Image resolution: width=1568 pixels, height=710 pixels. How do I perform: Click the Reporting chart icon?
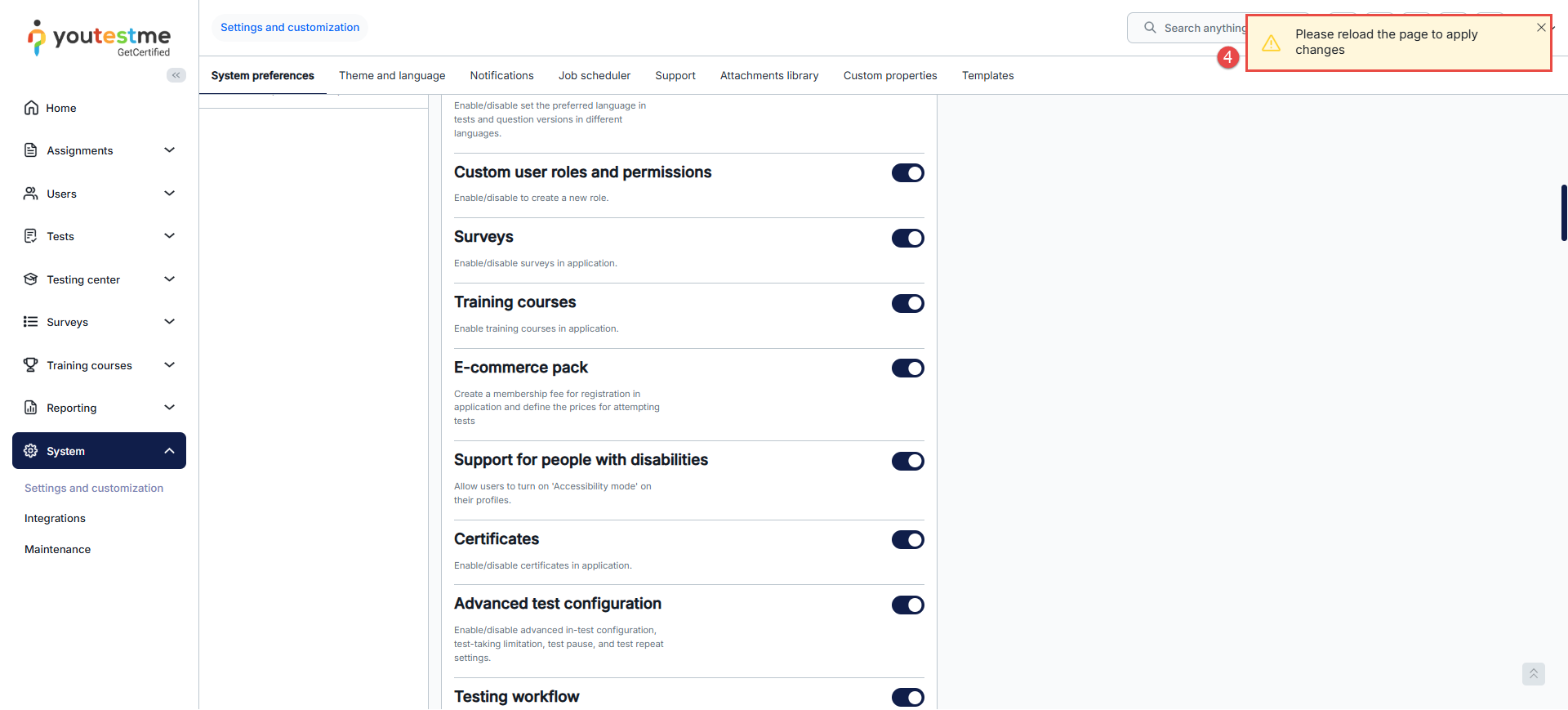31,408
